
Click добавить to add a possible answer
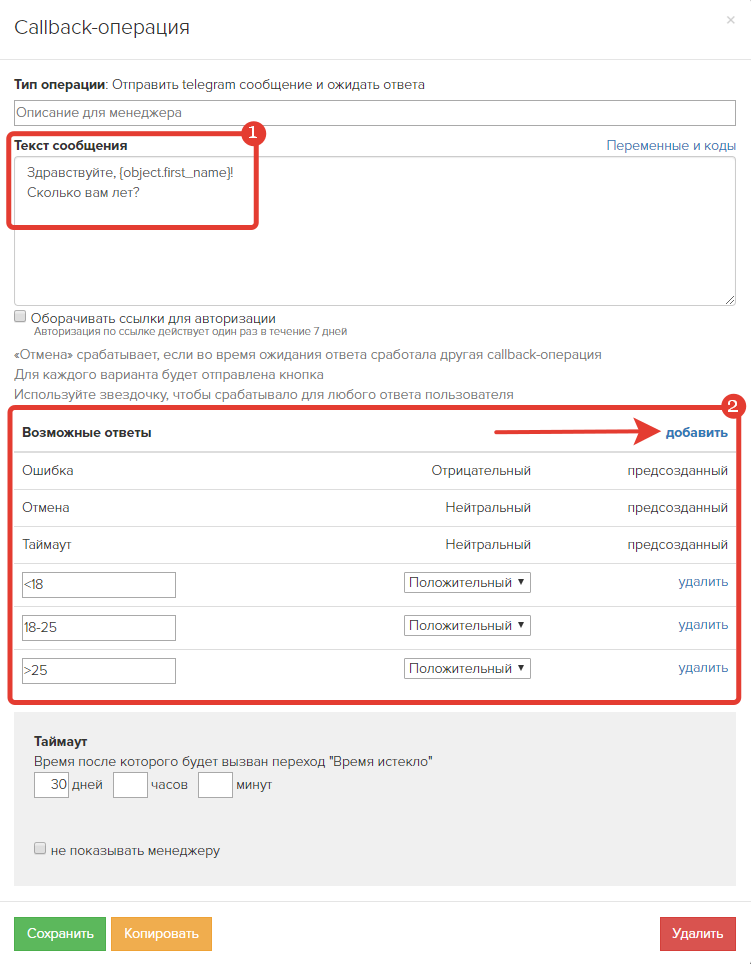[x=697, y=433]
